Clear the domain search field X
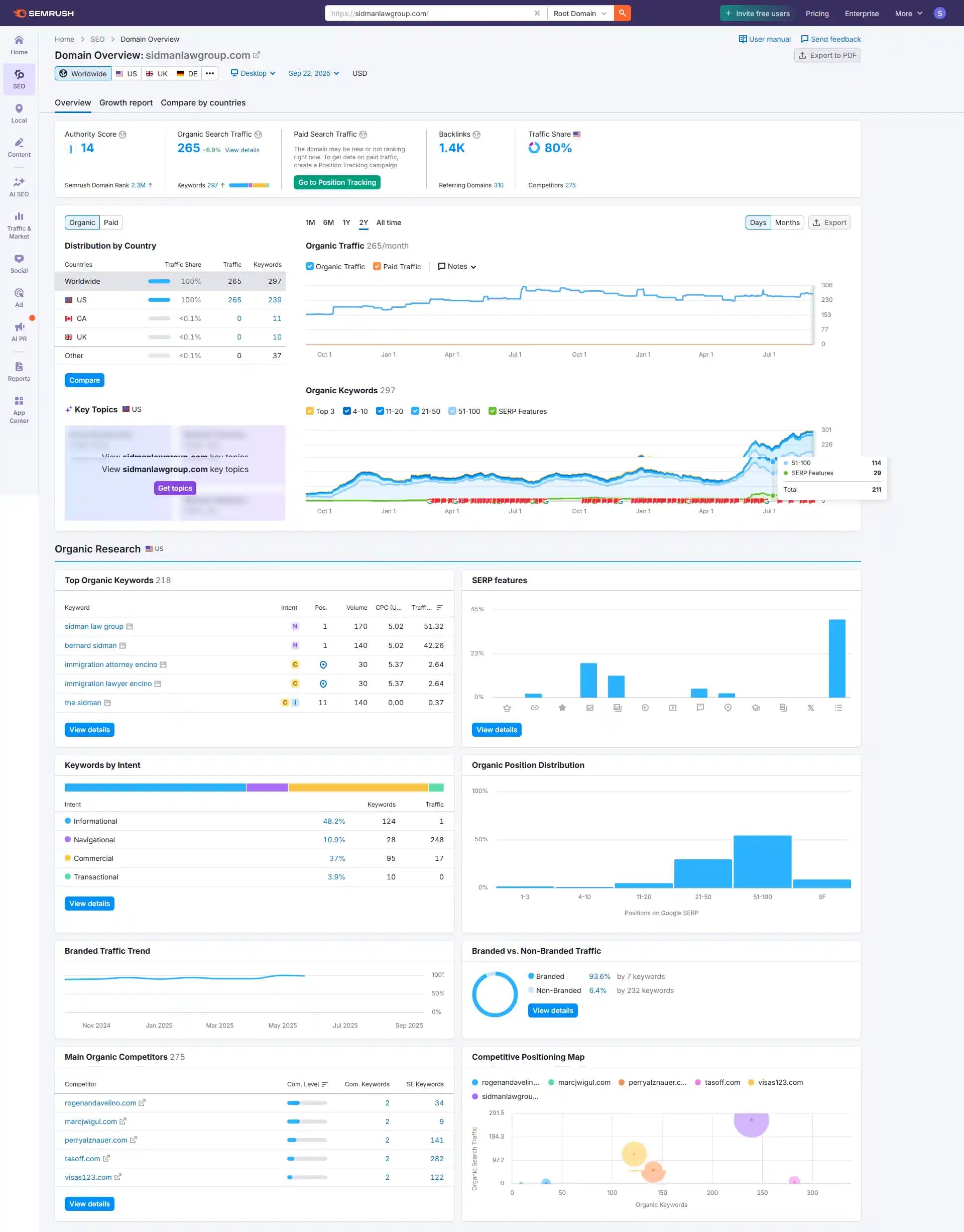This screenshot has height=1232, width=964. pyautogui.click(x=537, y=13)
